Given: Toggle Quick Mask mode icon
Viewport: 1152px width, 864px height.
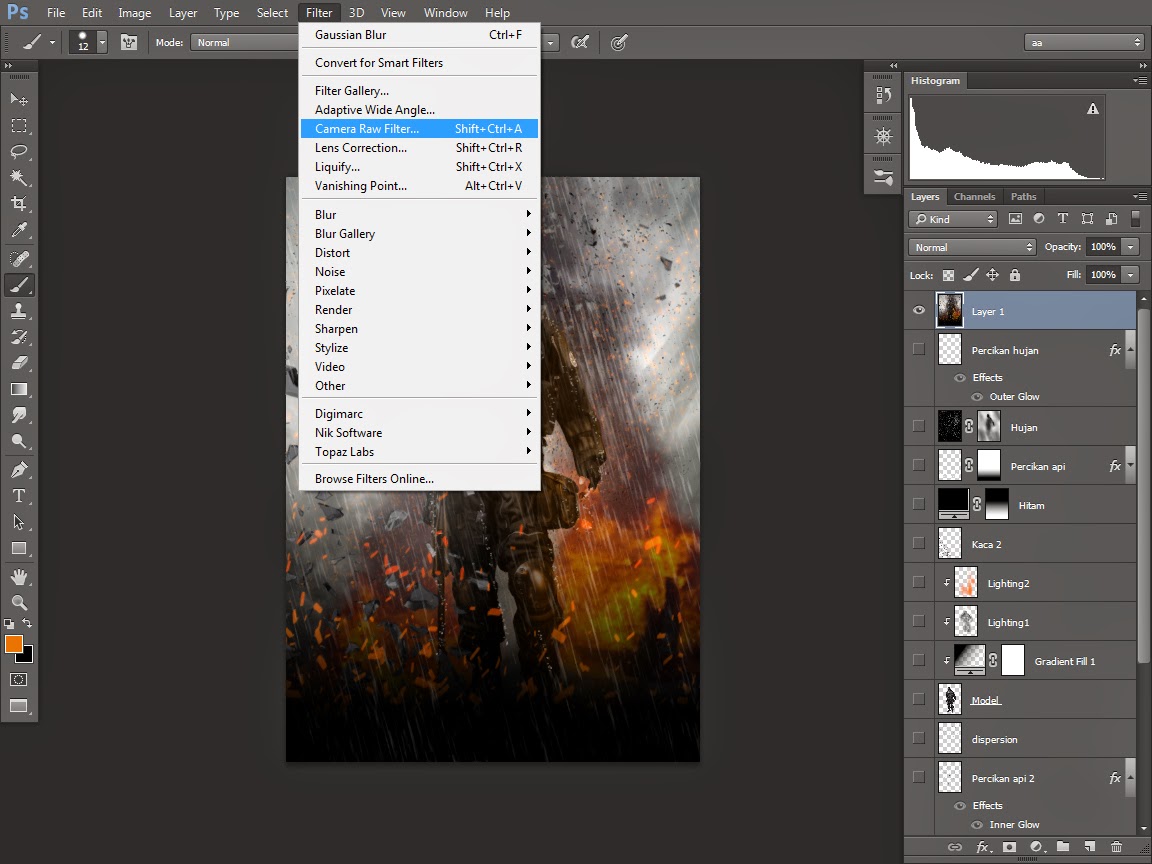Looking at the screenshot, I should tap(19, 680).
